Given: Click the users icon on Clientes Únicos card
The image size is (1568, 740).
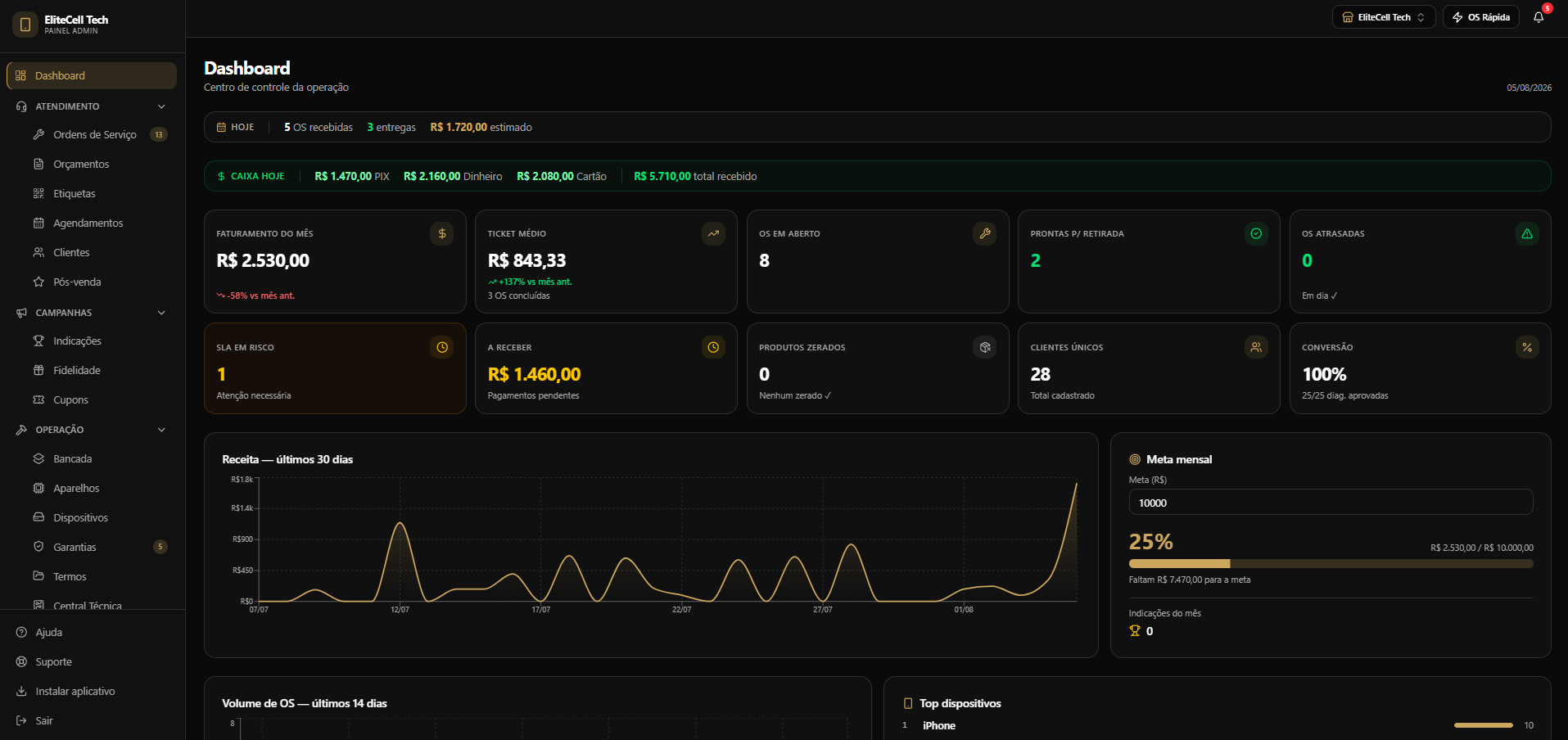Looking at the screenshot, I should [x=1256, y=347].
